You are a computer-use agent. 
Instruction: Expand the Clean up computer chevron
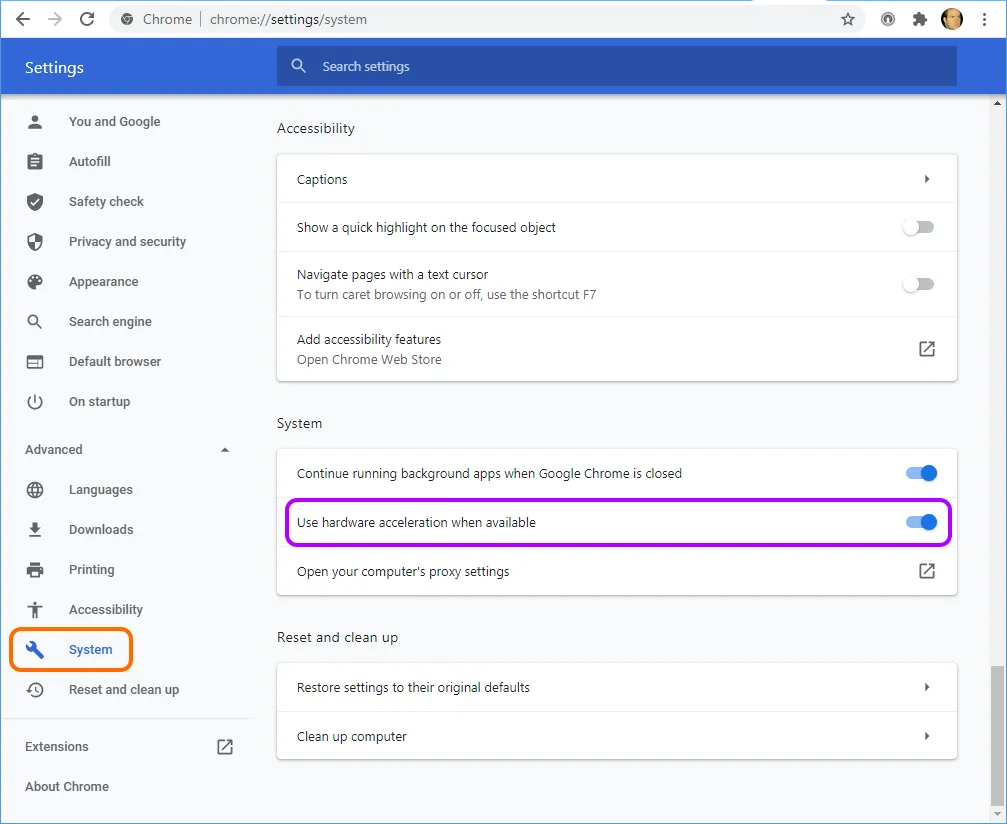[x=927, y=736]
